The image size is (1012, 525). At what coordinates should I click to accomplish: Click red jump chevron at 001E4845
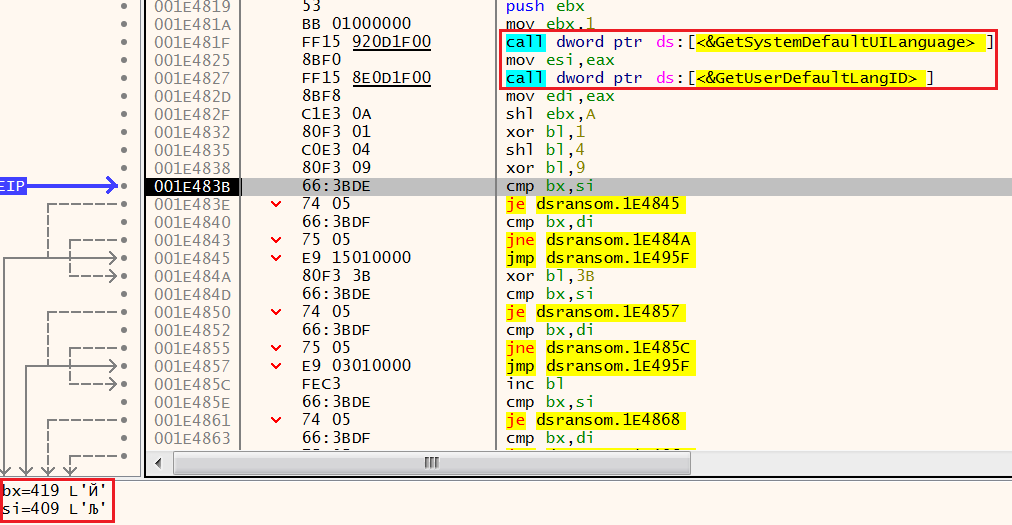[x=277, y=258]
